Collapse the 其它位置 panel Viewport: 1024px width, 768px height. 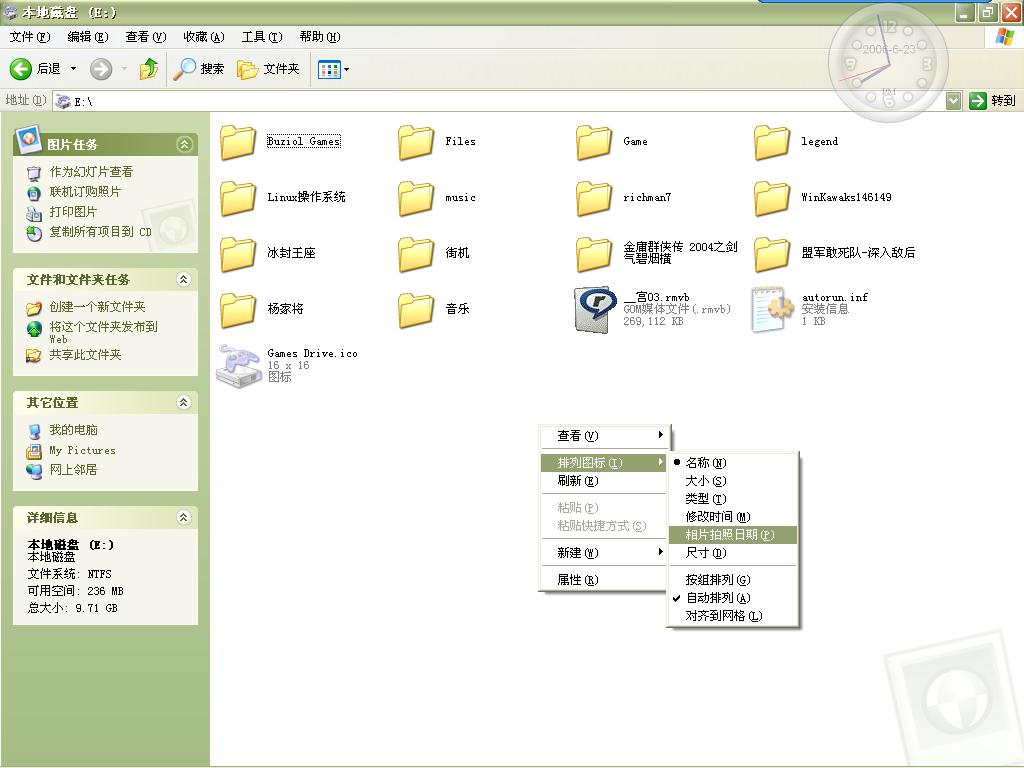click(184, 402)
